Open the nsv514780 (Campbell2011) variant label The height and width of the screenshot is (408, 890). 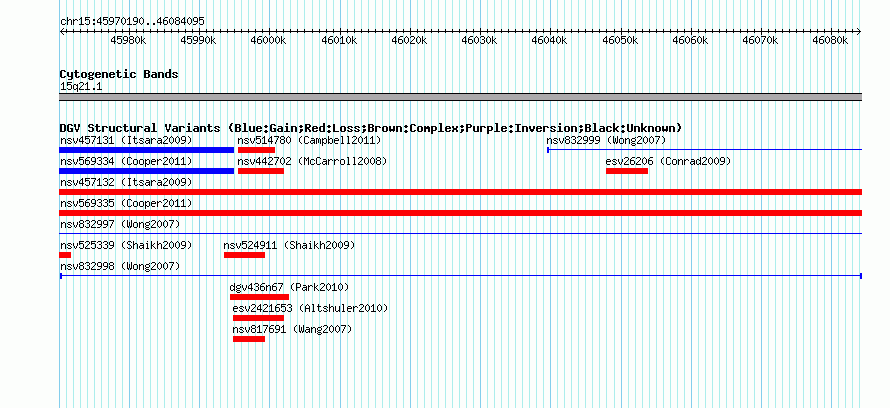tap(309, 140)
